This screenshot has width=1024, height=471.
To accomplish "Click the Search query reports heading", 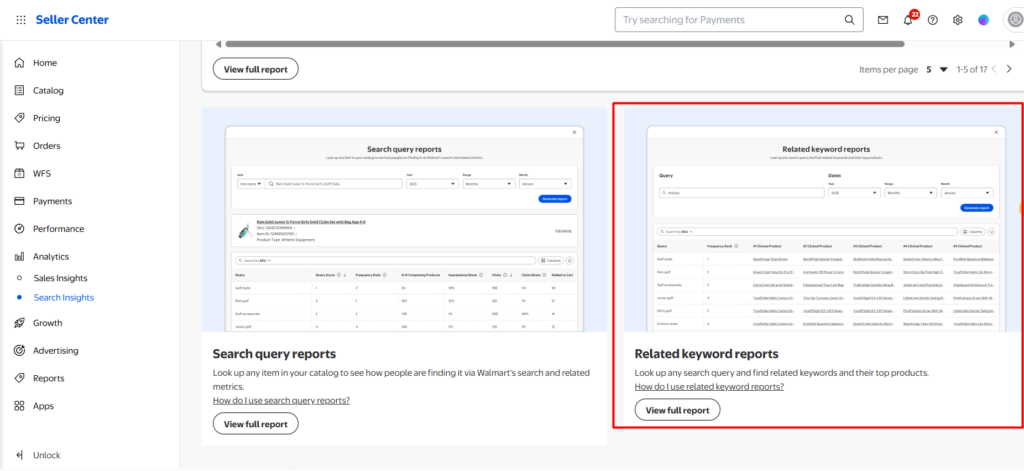I will [x=274, y=354].
